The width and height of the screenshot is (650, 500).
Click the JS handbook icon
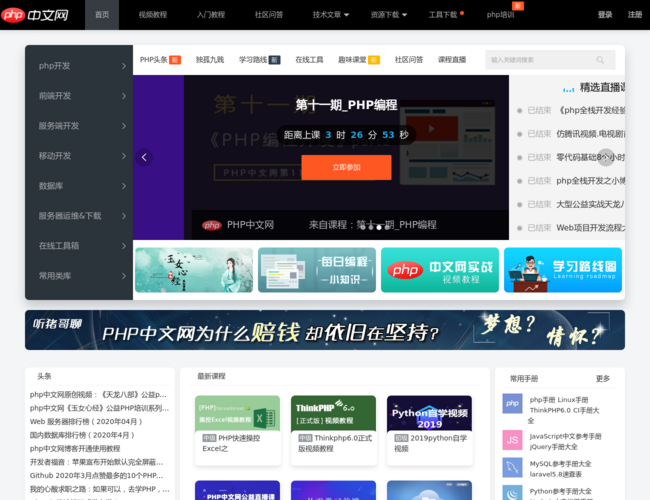point(512,440)
